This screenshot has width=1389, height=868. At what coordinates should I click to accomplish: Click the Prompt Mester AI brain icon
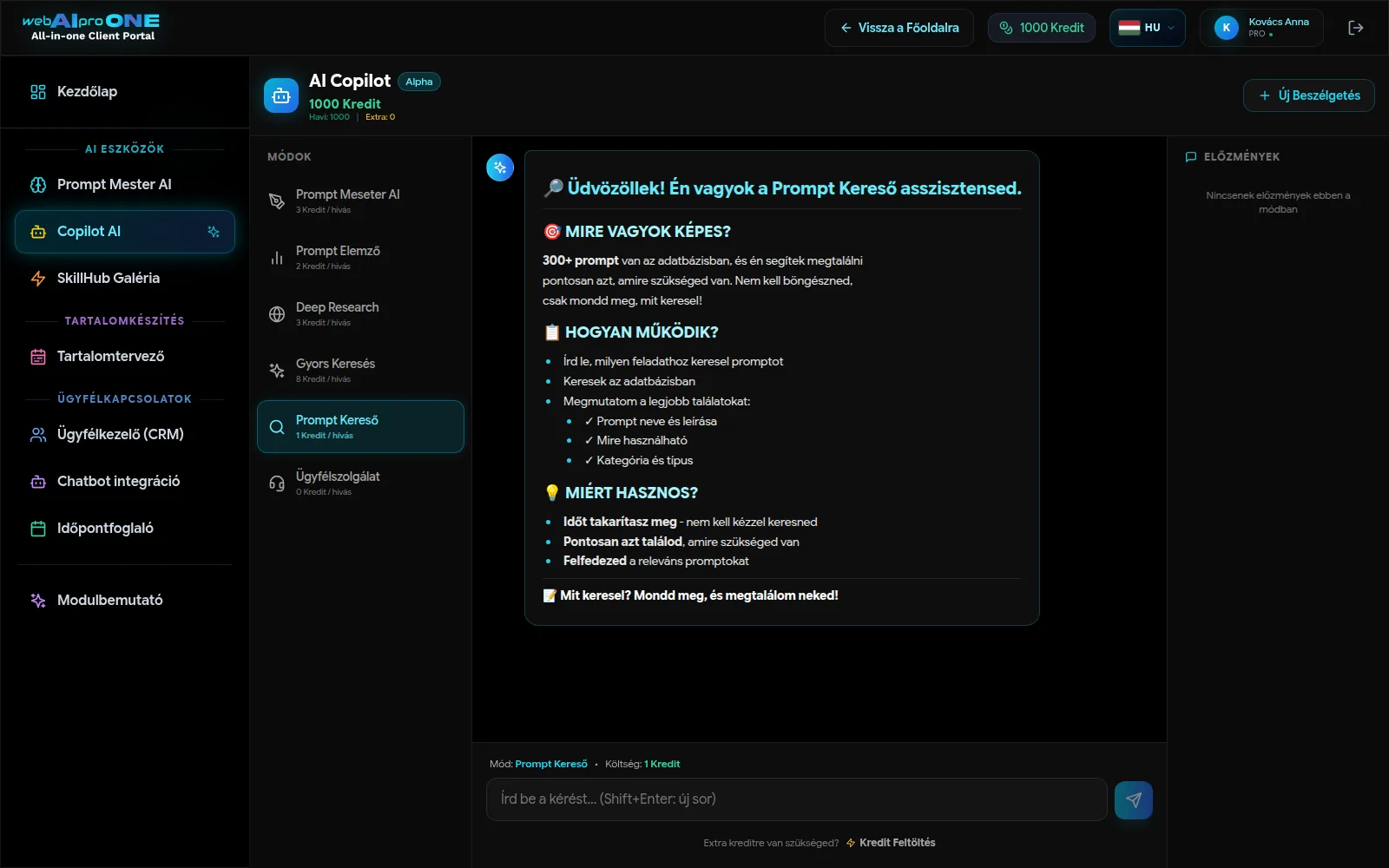click(38, 185)
